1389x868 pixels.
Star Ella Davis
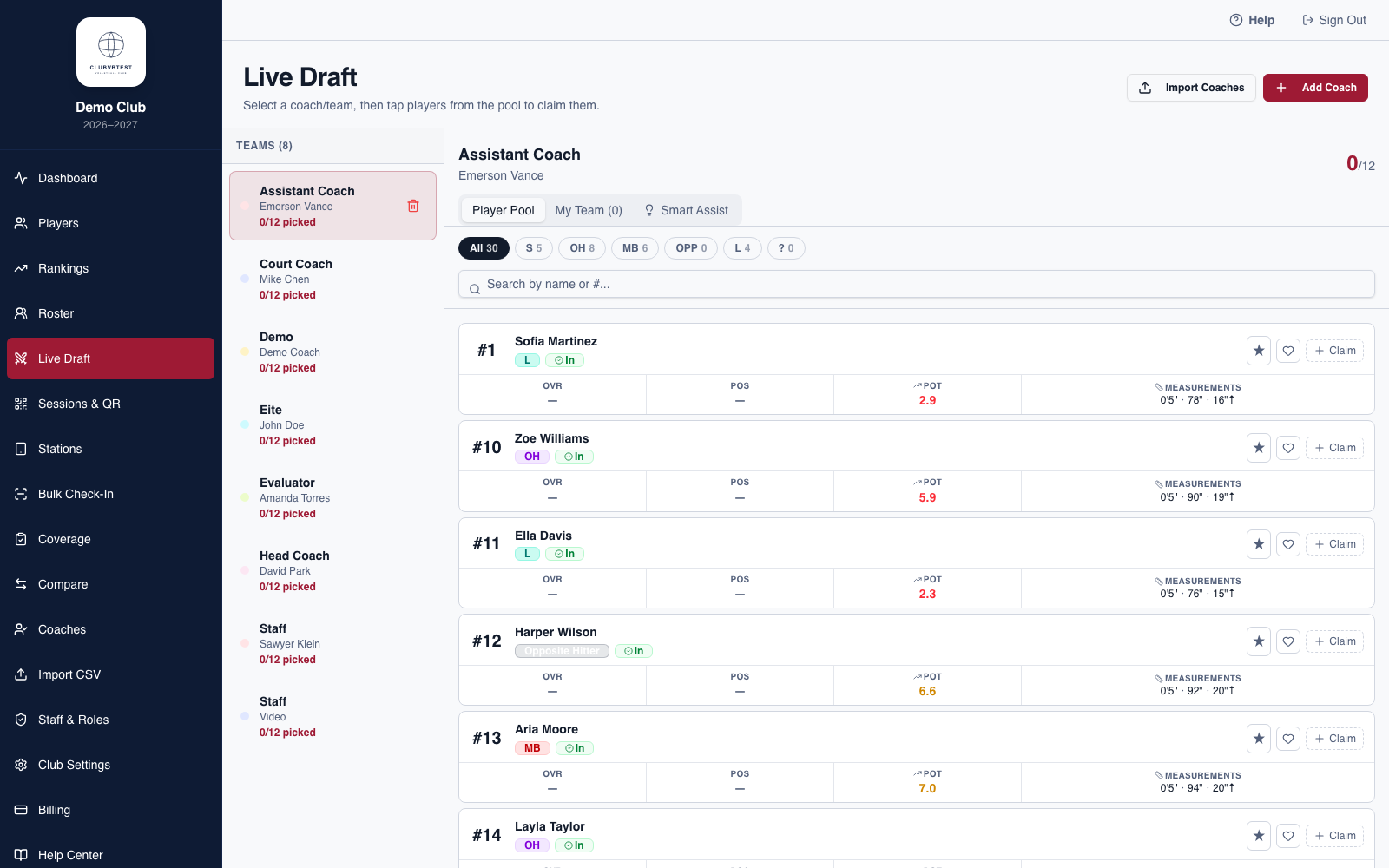coord(1259,544)
